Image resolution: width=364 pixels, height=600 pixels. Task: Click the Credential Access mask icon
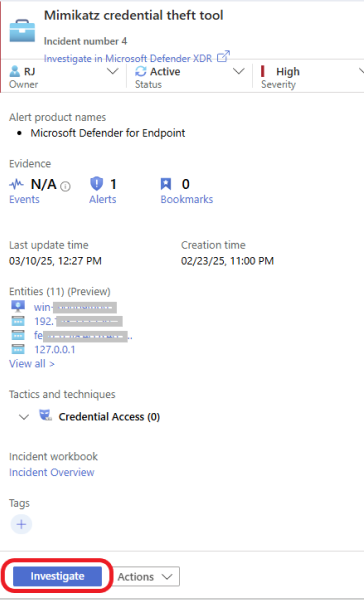[46, 415]
